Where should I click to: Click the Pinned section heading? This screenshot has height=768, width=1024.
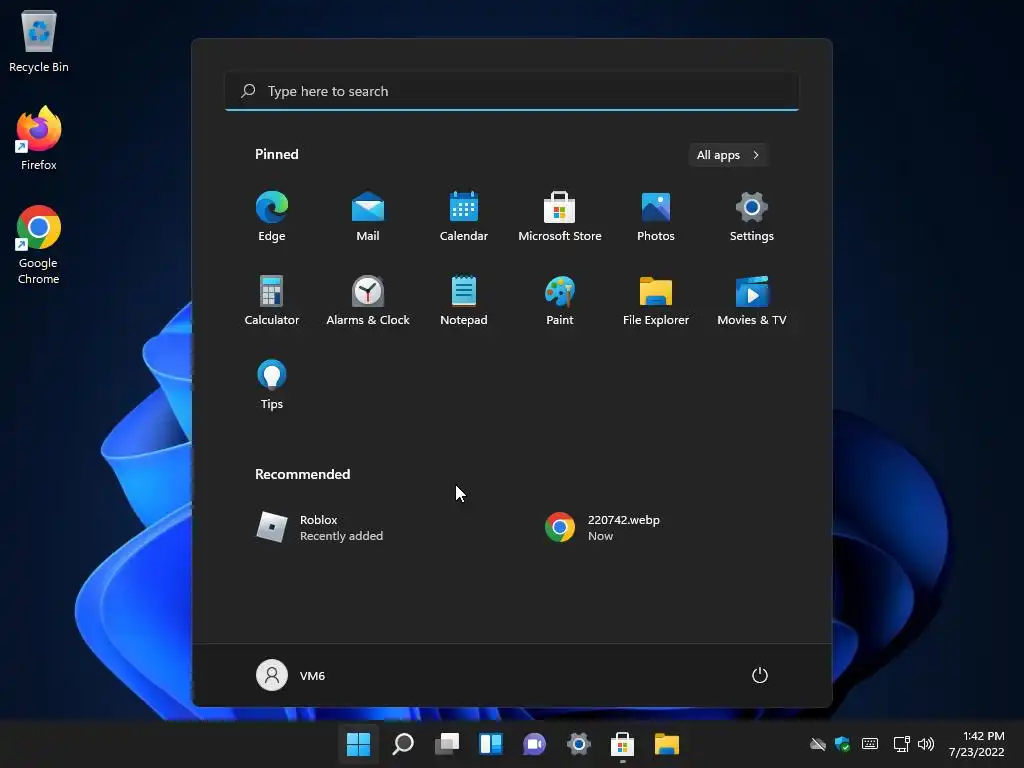277,154
